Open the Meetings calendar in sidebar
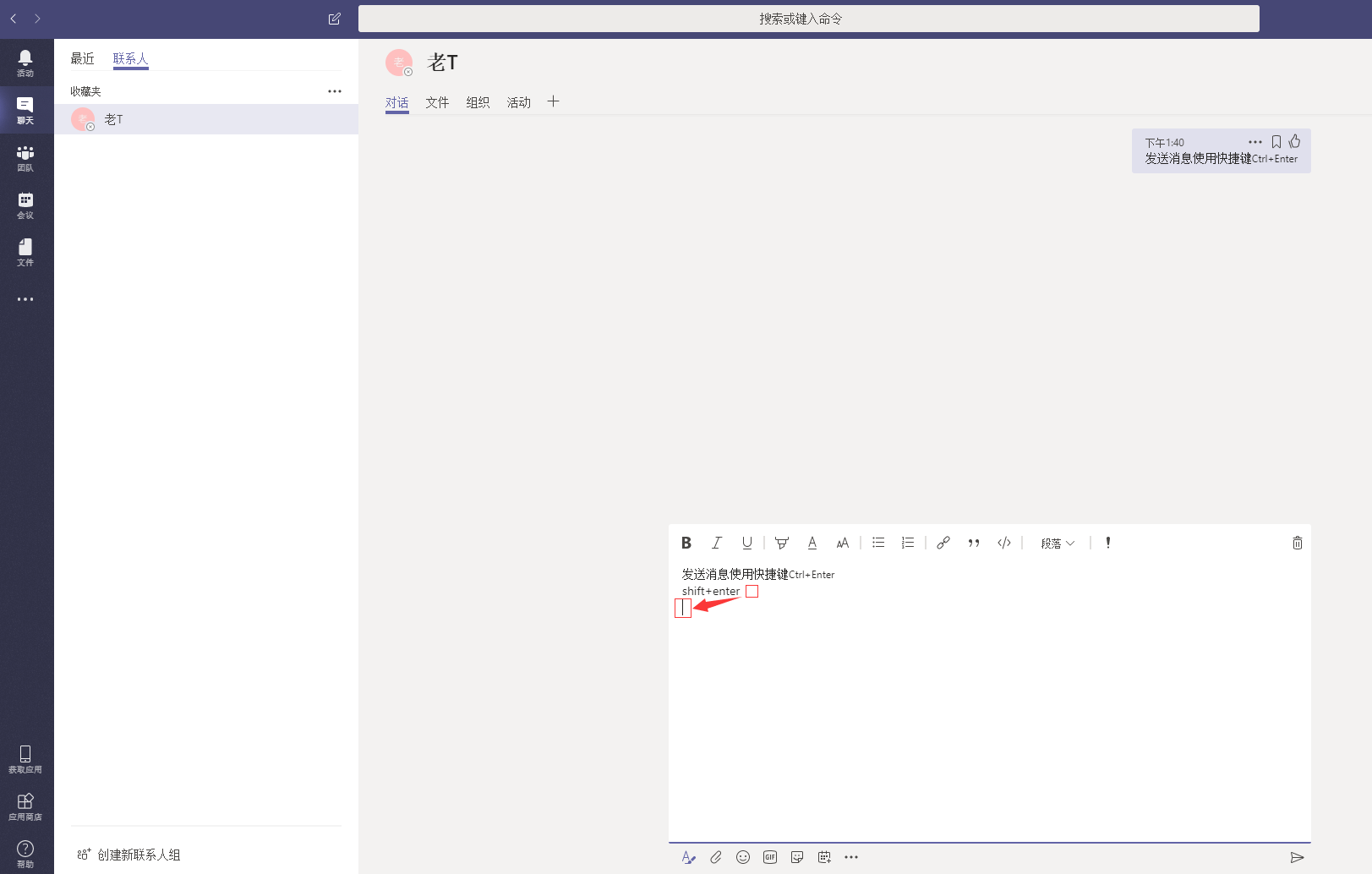Viewport: 1372px width, 874px height. 25,205
